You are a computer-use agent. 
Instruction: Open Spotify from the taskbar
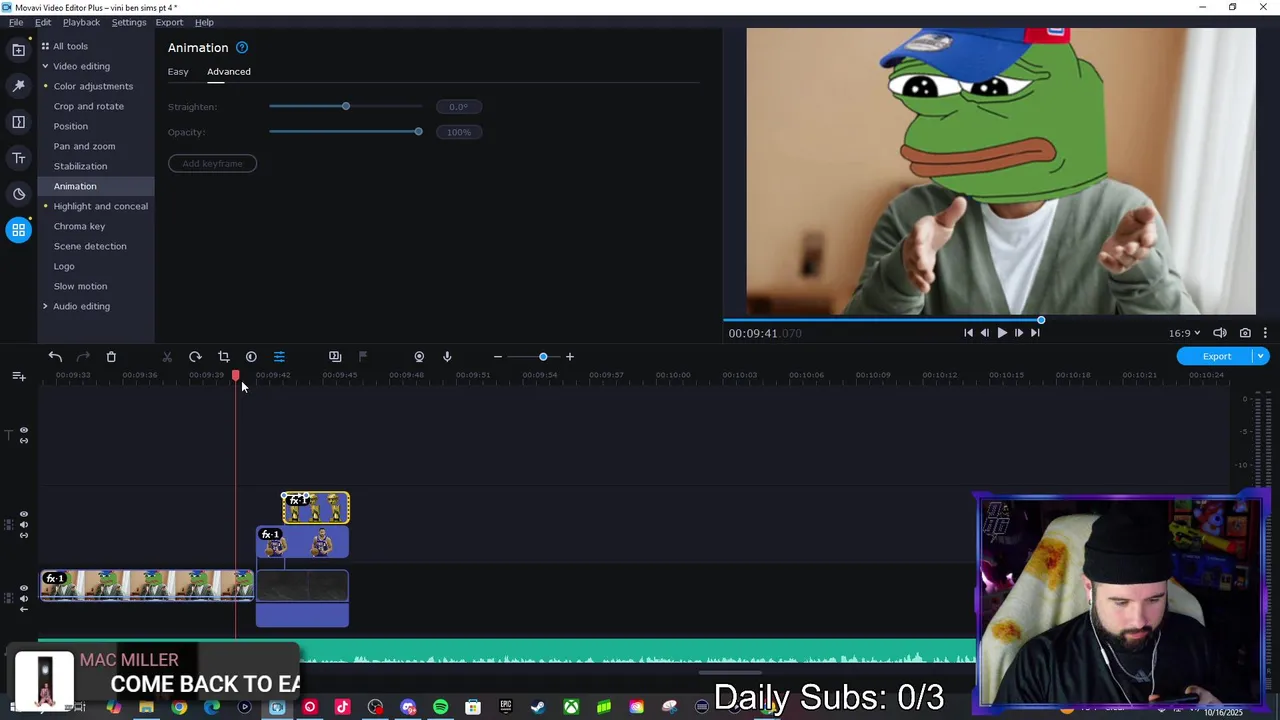[440, 707]
